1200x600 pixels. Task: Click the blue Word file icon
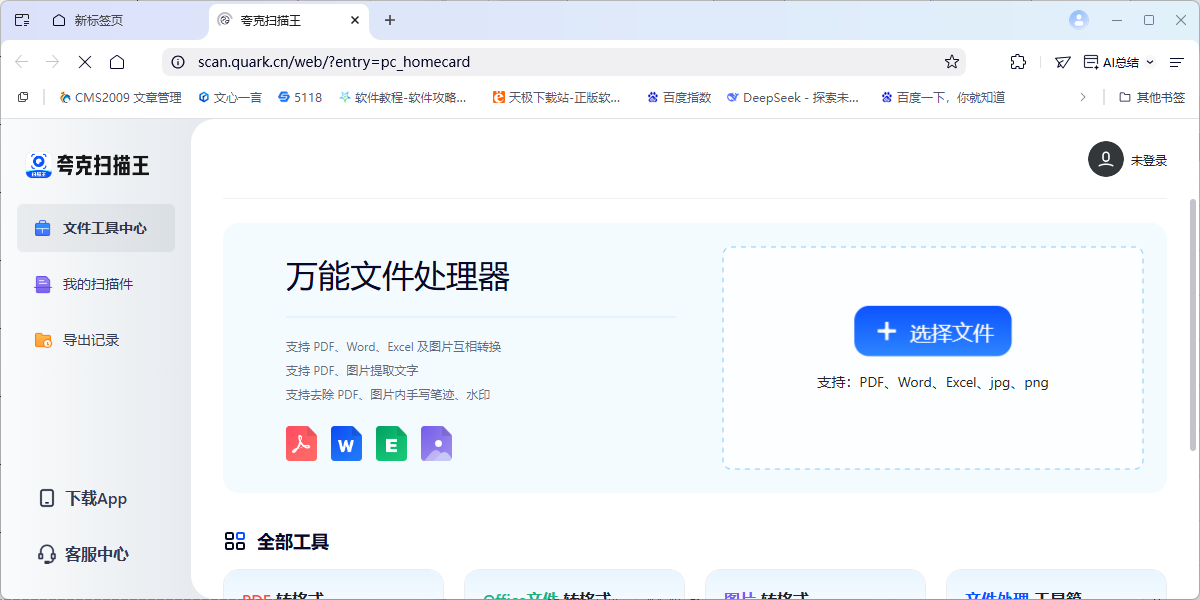tap(346, 443)
